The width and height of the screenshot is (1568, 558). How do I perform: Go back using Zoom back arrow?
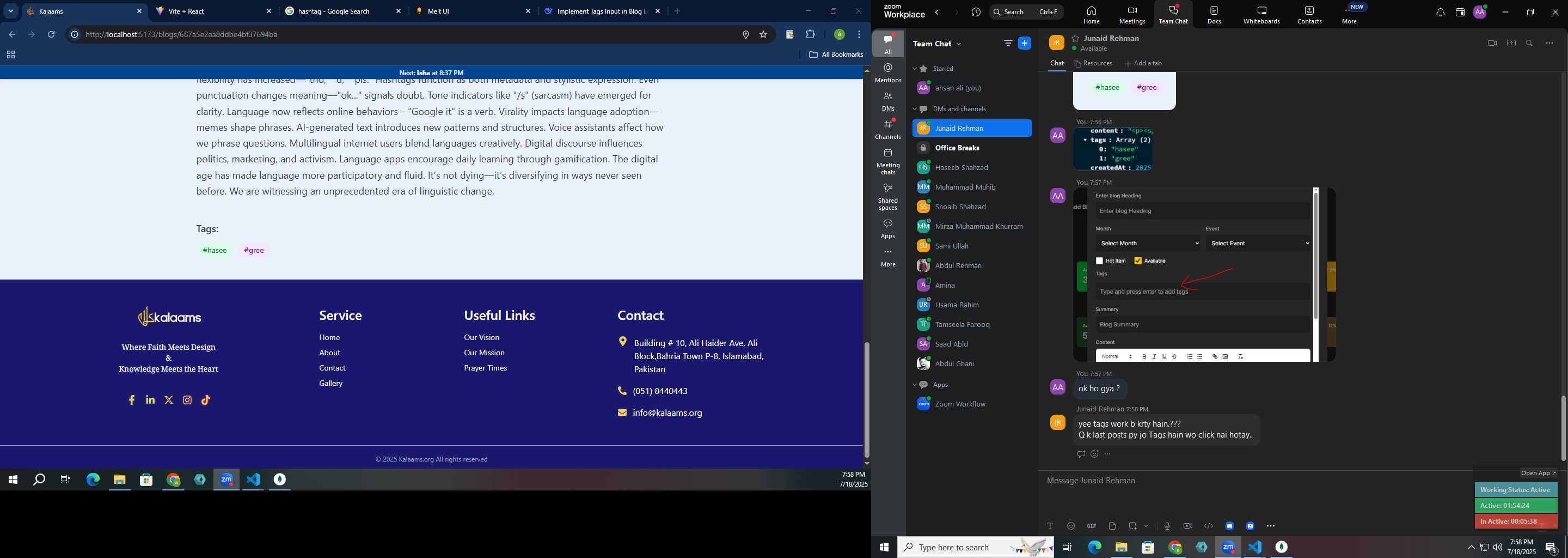(x=938, y=12)
